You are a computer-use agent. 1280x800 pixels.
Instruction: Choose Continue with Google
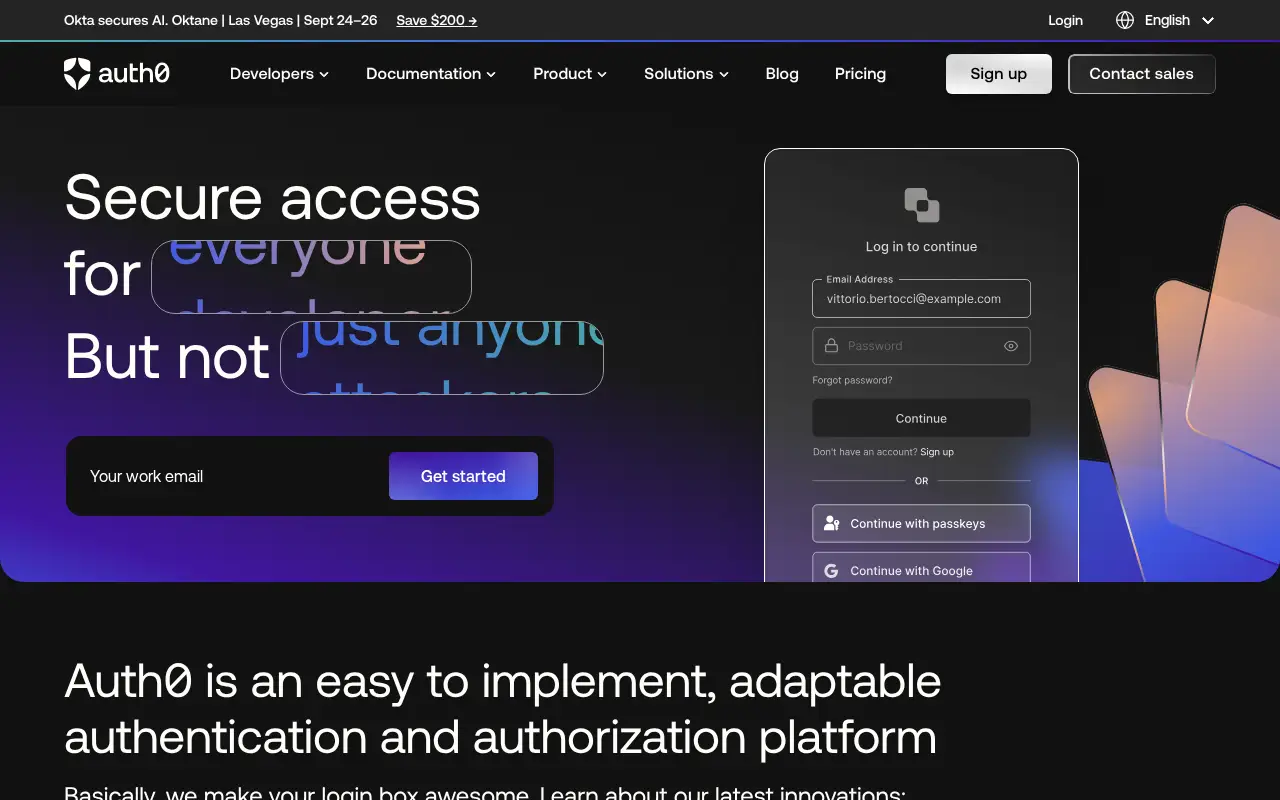coord(921,568)
